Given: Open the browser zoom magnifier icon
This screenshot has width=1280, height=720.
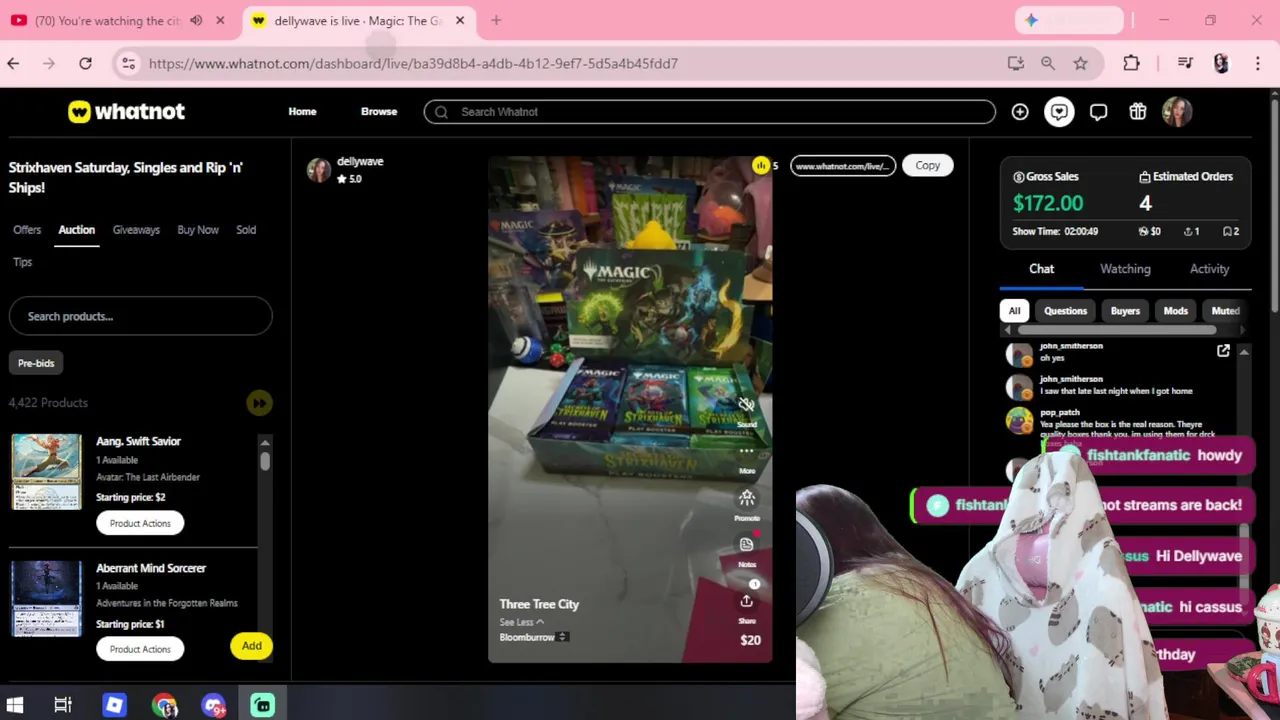Looking at the screenshot, I should coord(1047,63).
